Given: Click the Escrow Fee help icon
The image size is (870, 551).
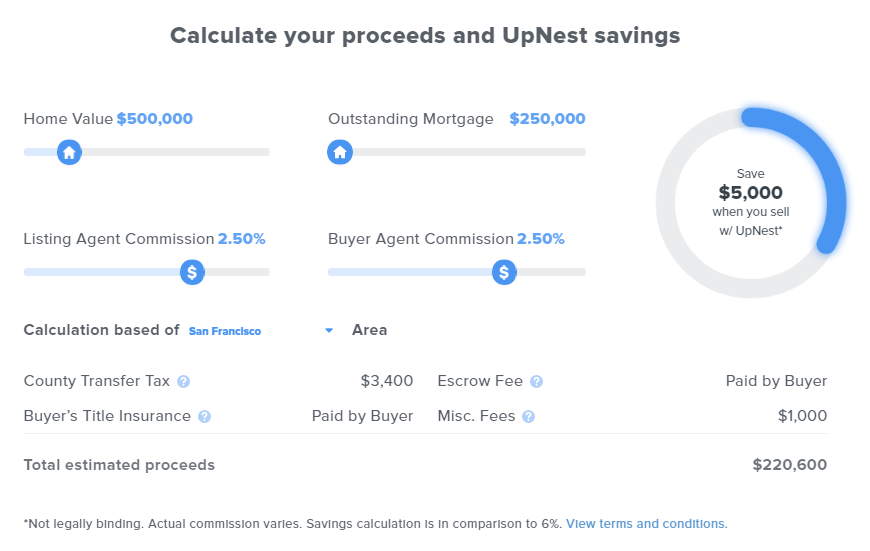Looking at the screenshot, I should tap(537, 381).
